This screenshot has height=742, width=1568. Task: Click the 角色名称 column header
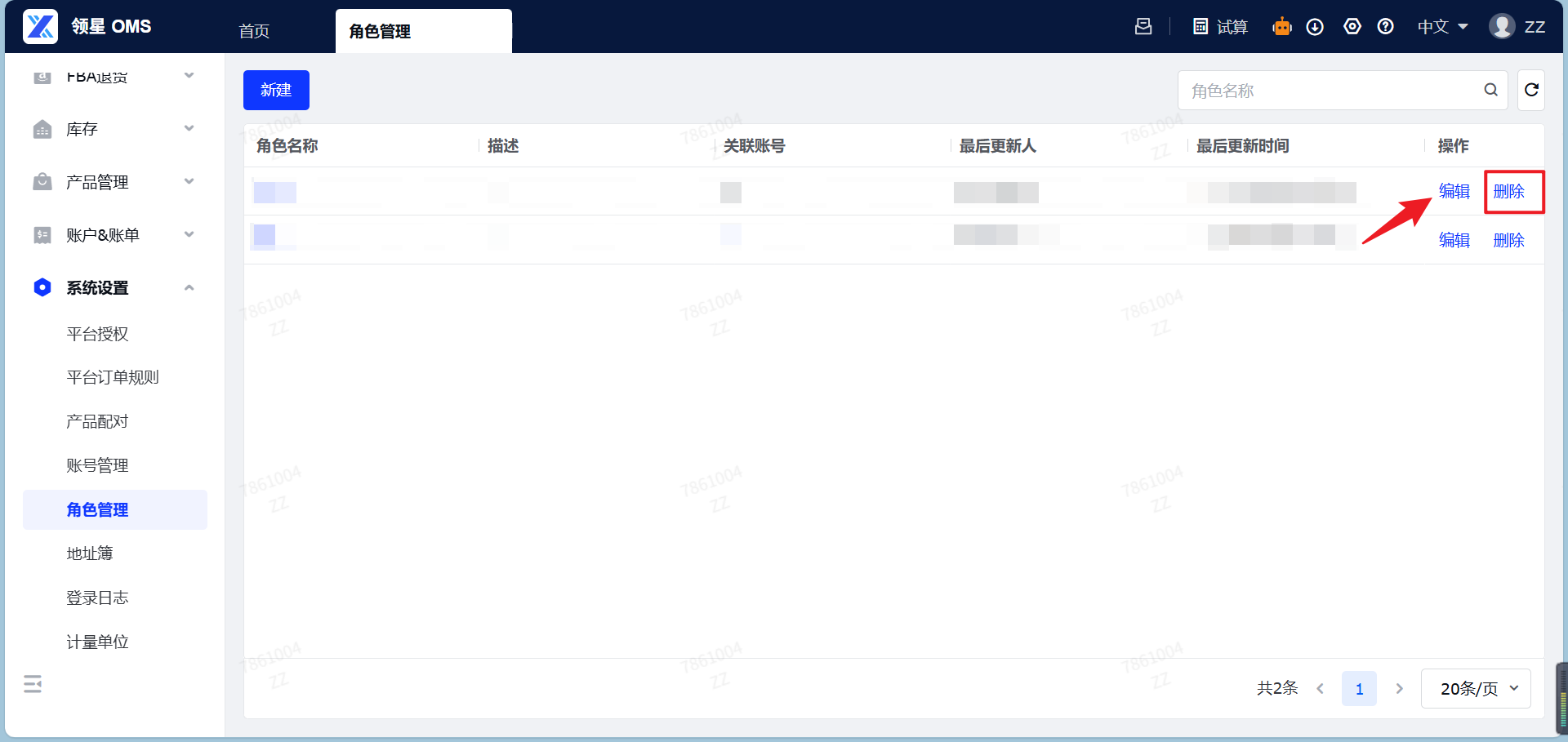point(287,146)
